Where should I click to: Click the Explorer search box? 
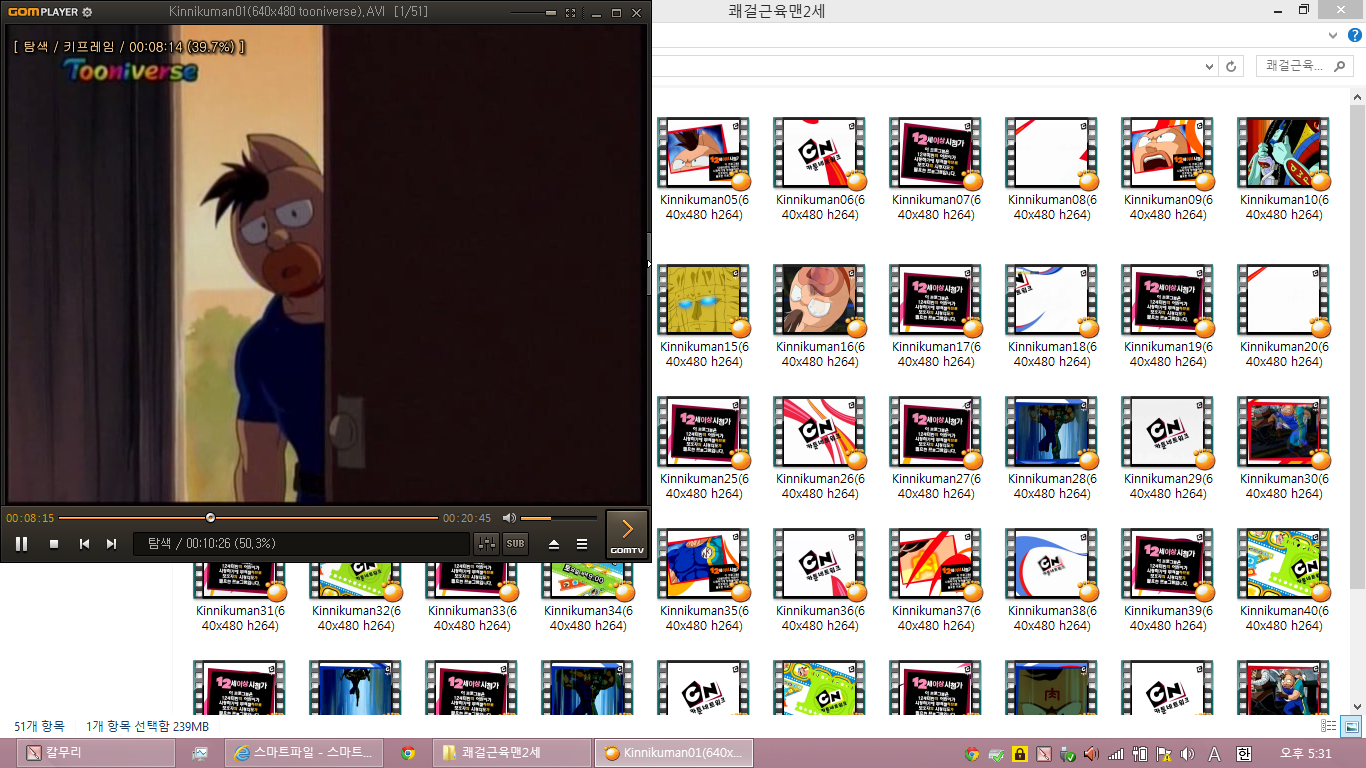[1305, 66]
